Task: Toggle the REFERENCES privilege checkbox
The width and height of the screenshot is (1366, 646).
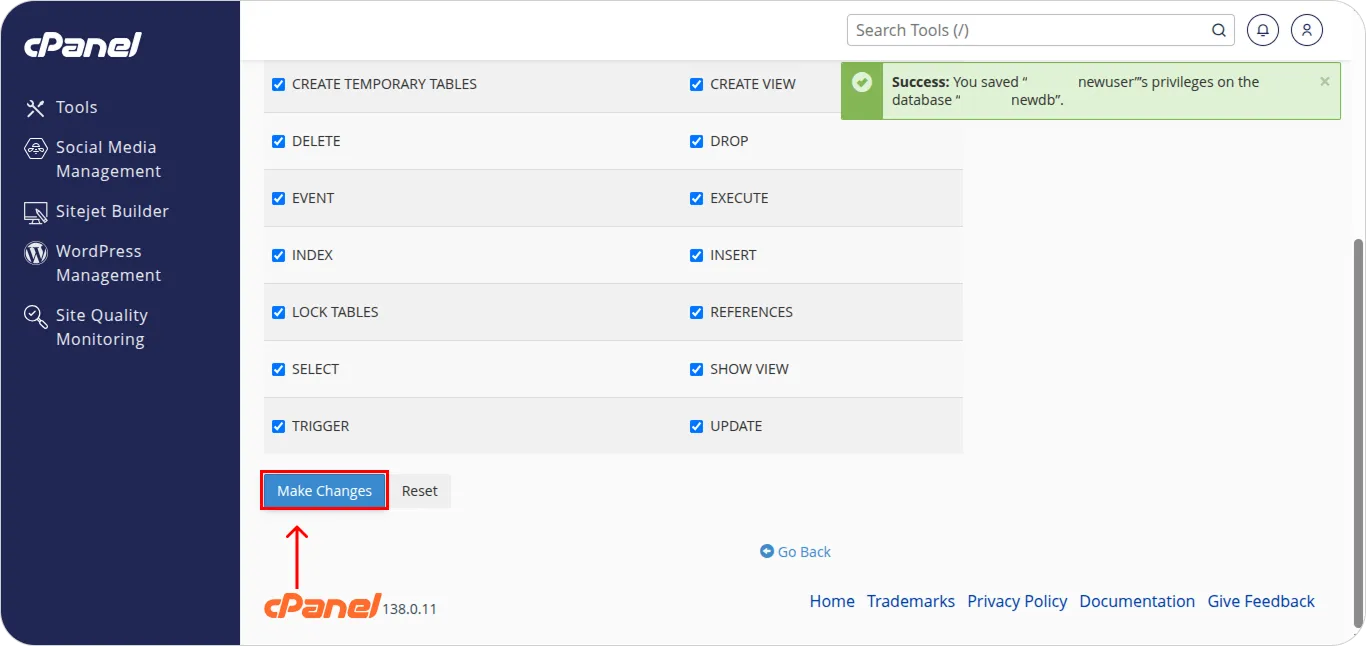Action: [x=697, y=312]
